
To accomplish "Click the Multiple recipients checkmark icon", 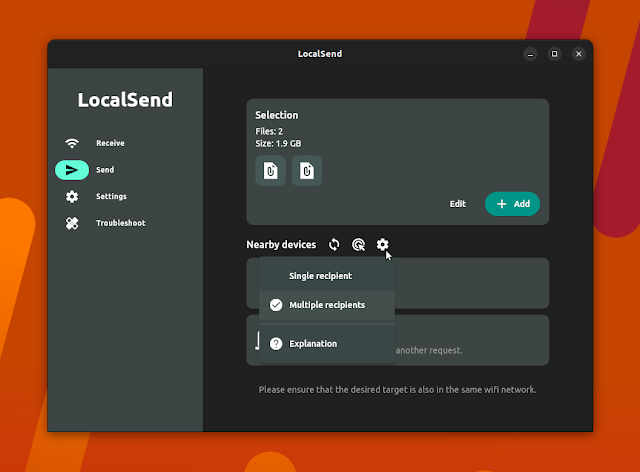I will tap(276, 305).
